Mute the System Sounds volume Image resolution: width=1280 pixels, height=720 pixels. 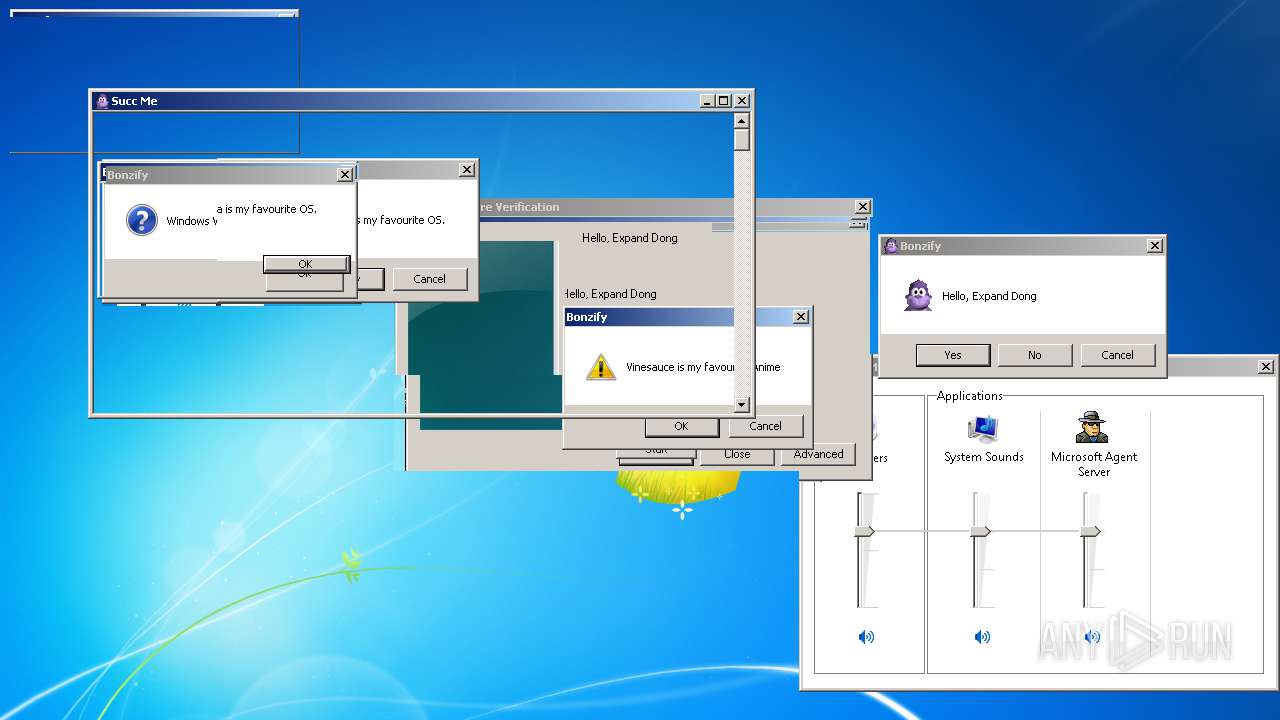click(x=983, y=637)
